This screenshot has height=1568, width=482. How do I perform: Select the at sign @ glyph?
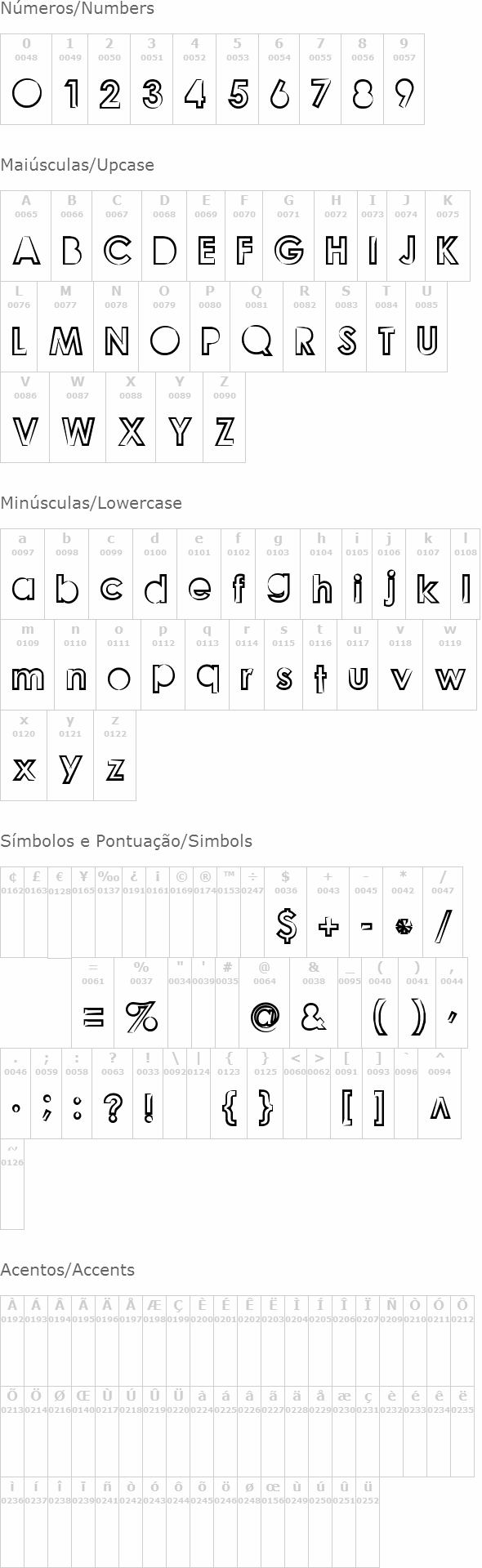[x=265, y=1017]
